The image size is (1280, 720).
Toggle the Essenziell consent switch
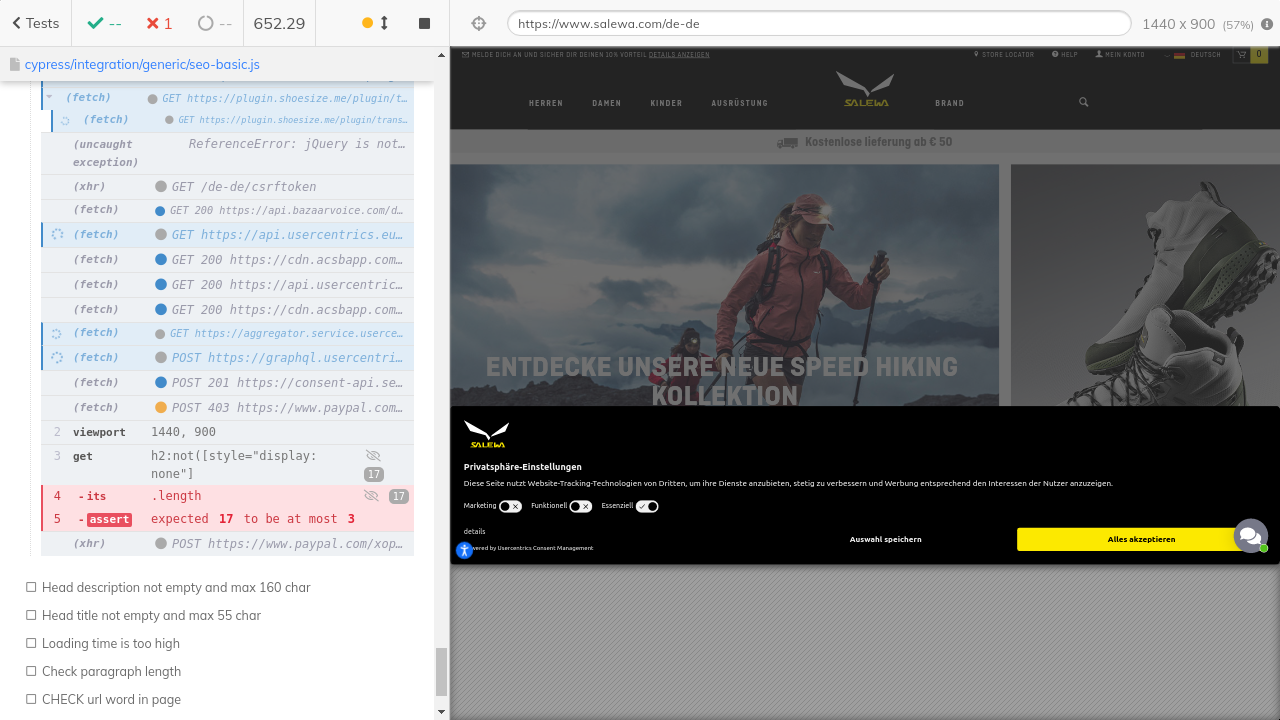647,507
